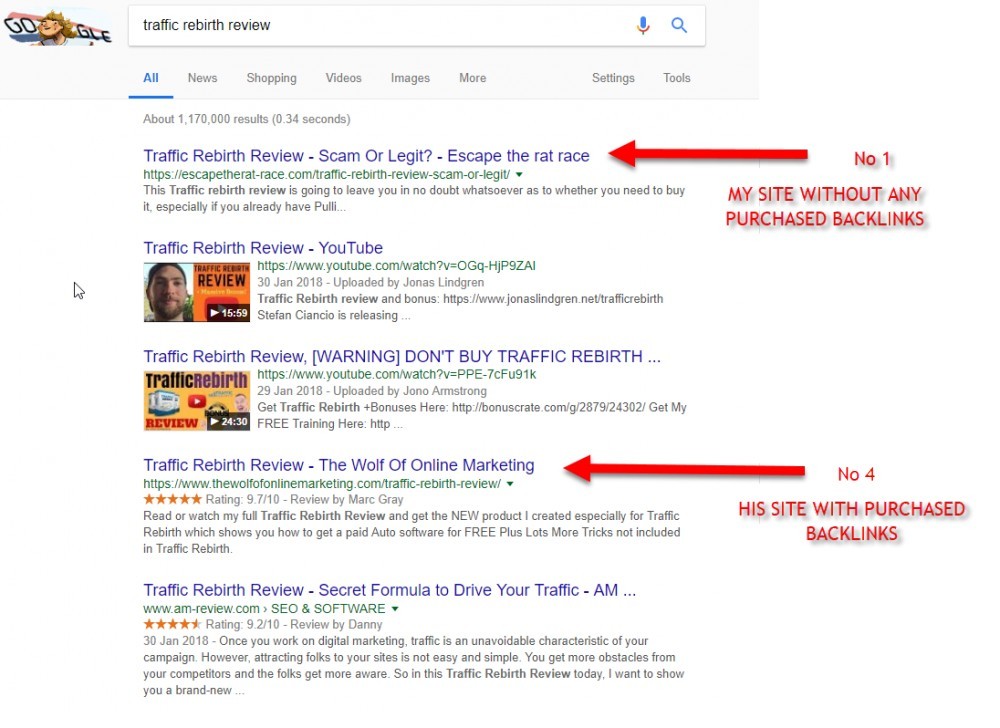Open Secret Formula to Drive Your Traffic result
Viewport: 1000px width, 728px height.
coord(389,590)
